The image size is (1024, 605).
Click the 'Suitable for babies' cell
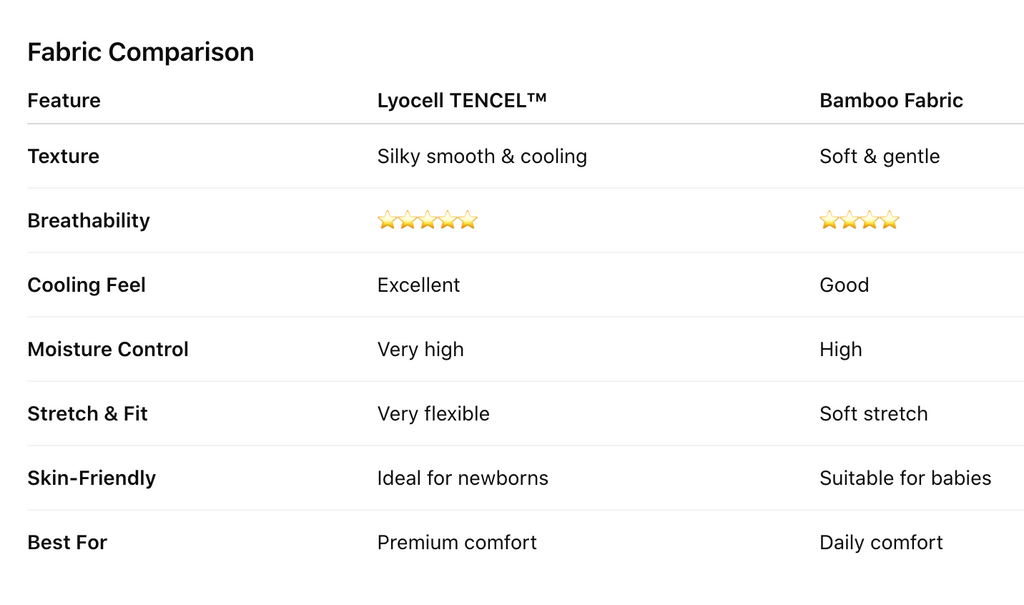pyautogui.click(x=905, y=478)
